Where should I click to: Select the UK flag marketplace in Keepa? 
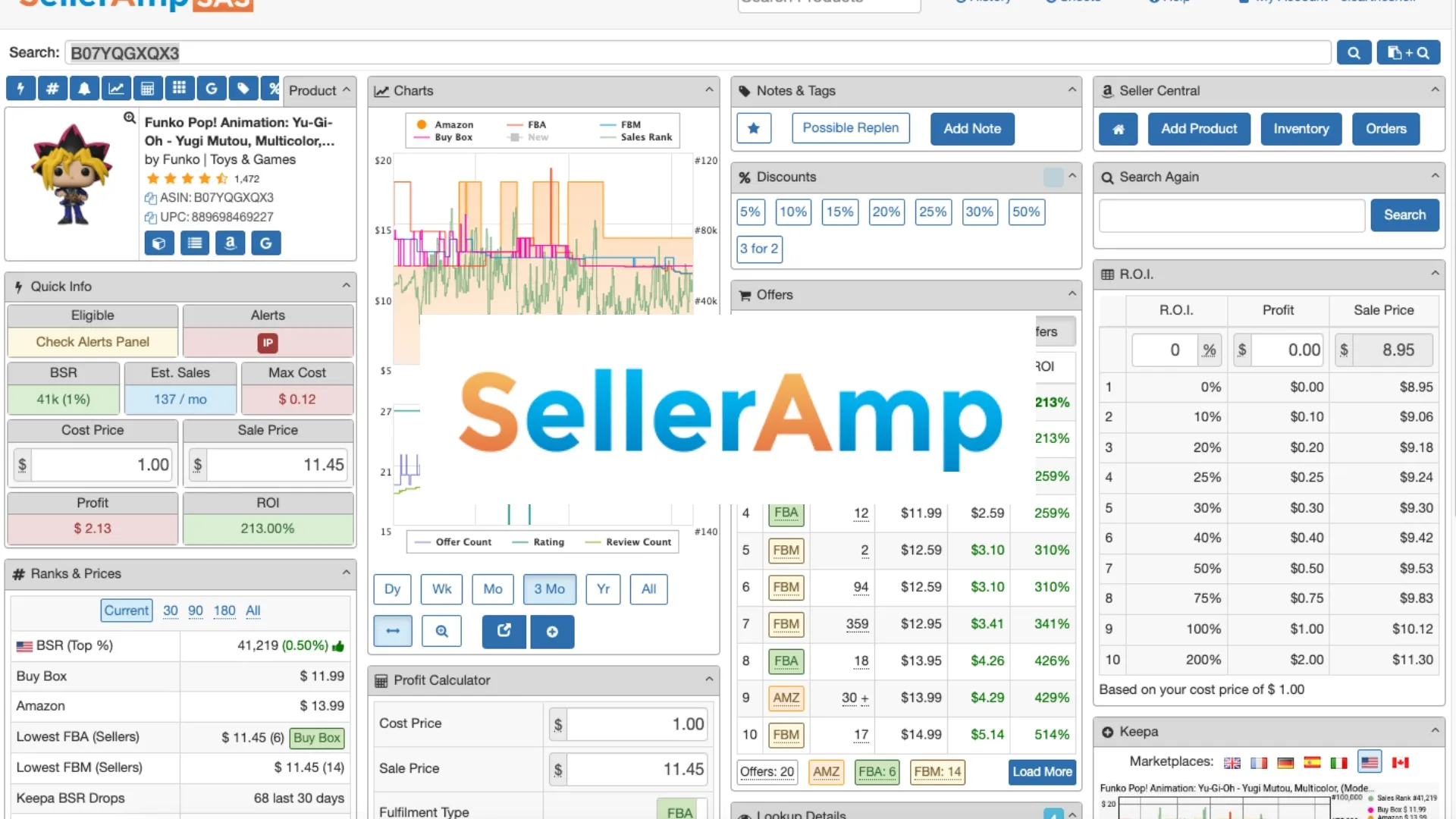[x=1232, y=763]
